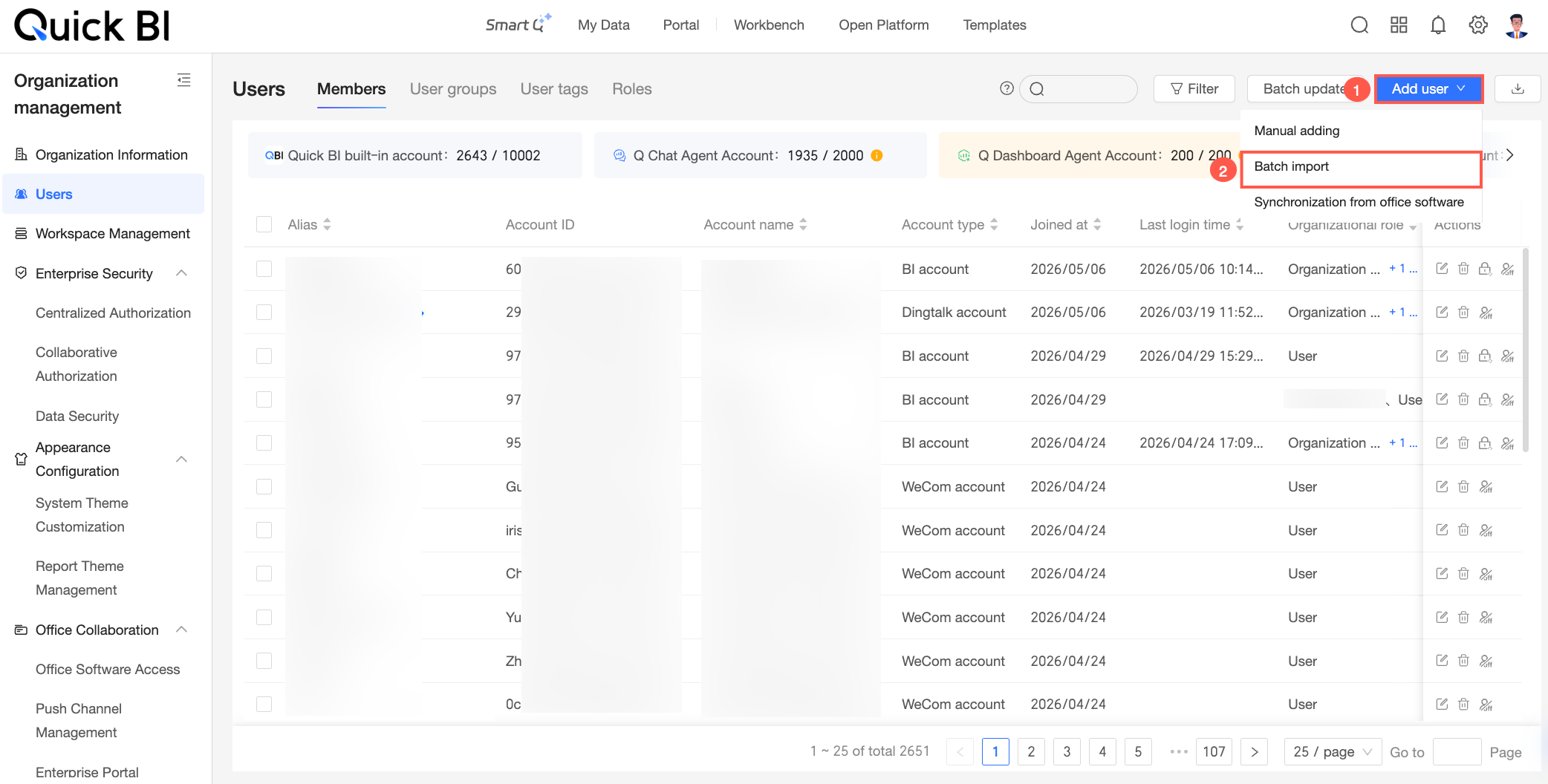Viewport: 1548px width, 784px height.
Task: Click the Filter button
Action: 1194,89
